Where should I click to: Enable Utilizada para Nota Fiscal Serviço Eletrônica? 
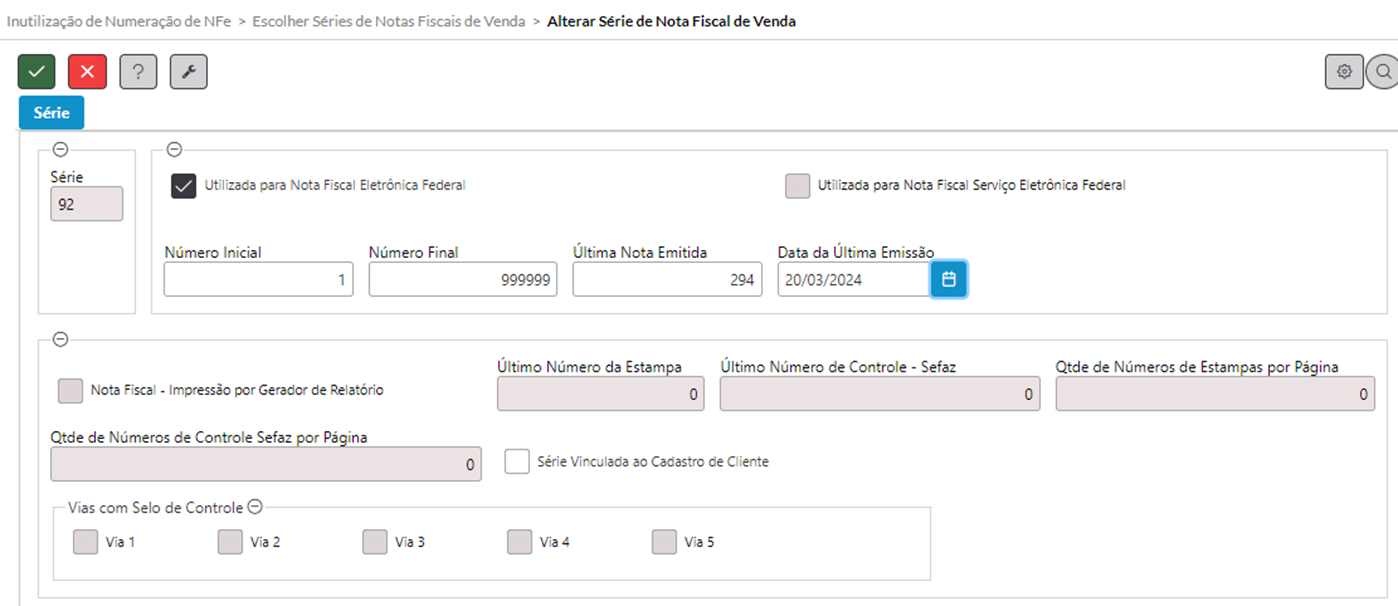tap(797, 186)
